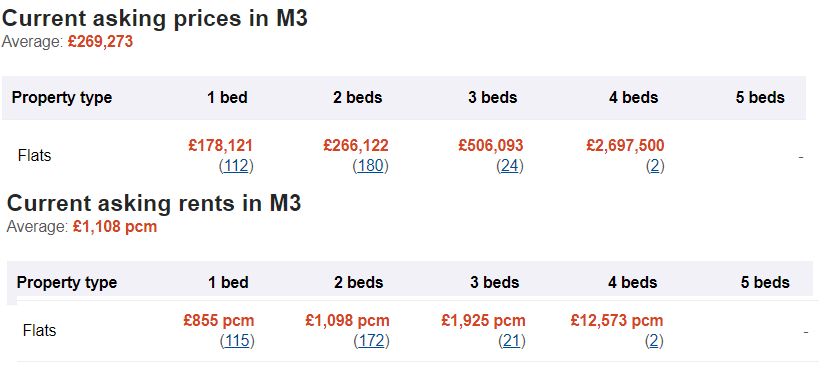Image resolution: width=824 pixels, height=376 pixels.
Task: Open the 24 three-bed flats for sale link
Action: point(510,167)
